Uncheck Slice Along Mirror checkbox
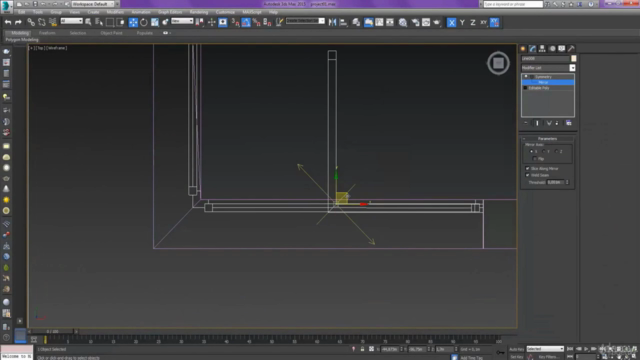The height and width of the screenshot is (360, 640). (x=527, y=169)
